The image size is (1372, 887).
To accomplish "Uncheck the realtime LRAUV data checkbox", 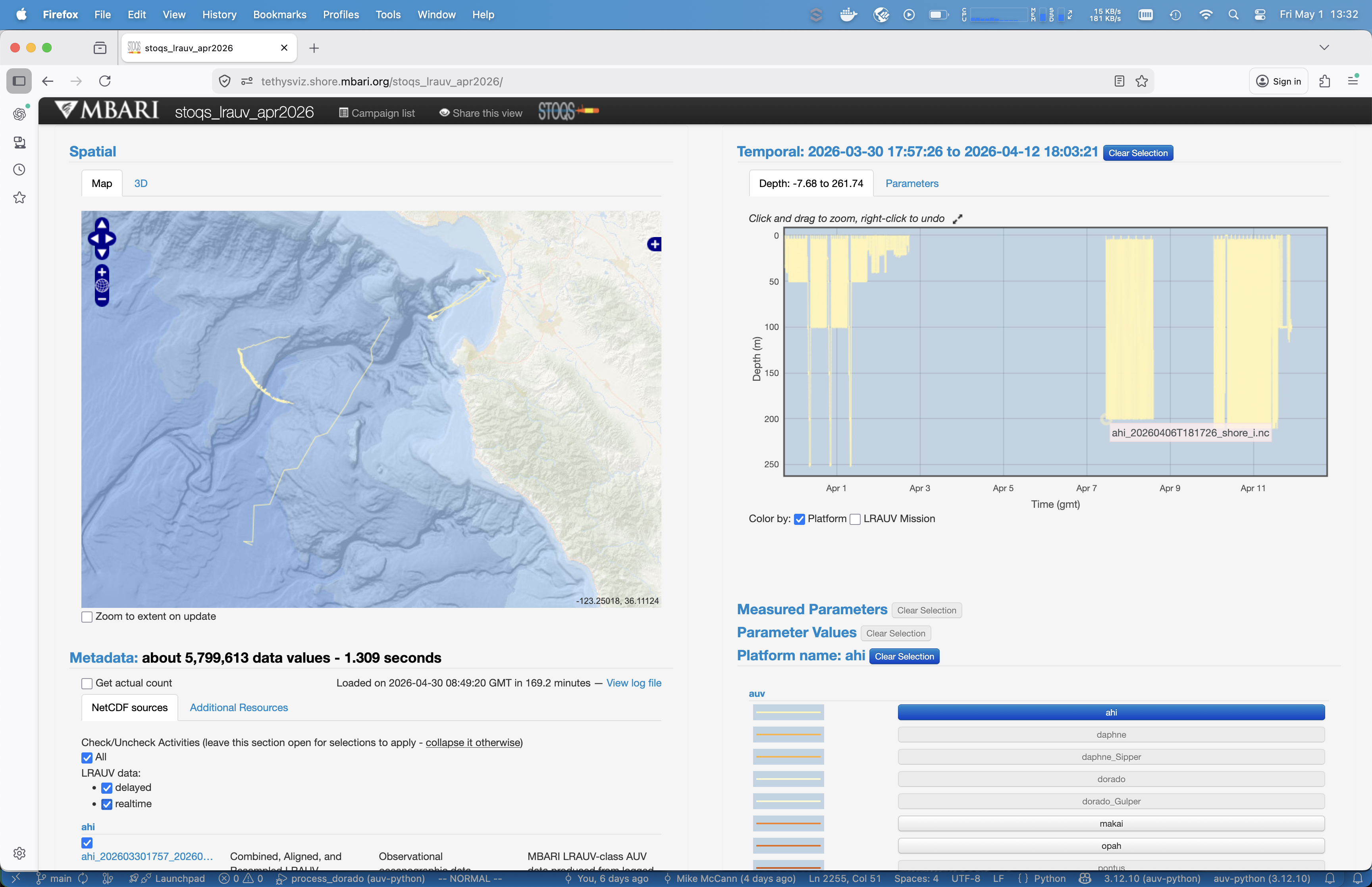I will (106, 804).
